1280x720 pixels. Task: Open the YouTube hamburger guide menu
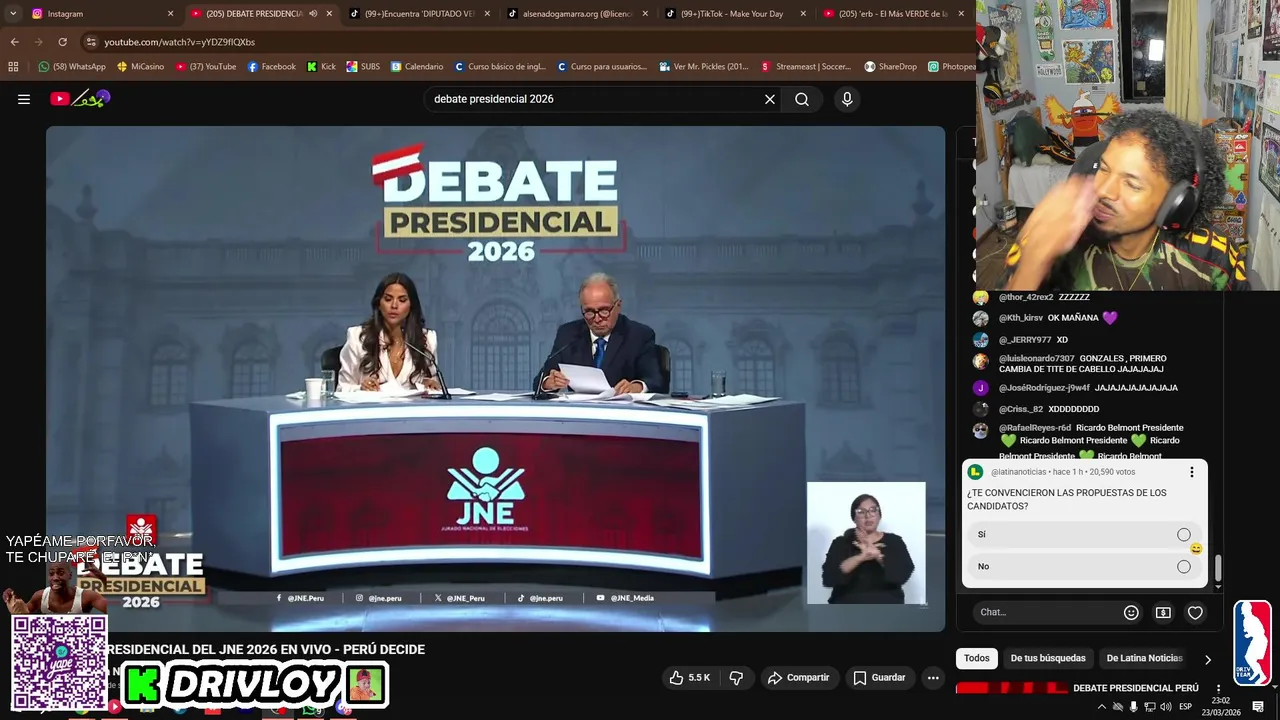(x=24, y=99)
